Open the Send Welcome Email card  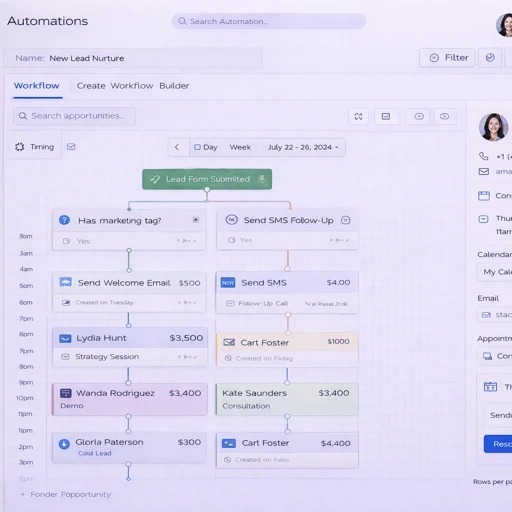pos(129,292)
